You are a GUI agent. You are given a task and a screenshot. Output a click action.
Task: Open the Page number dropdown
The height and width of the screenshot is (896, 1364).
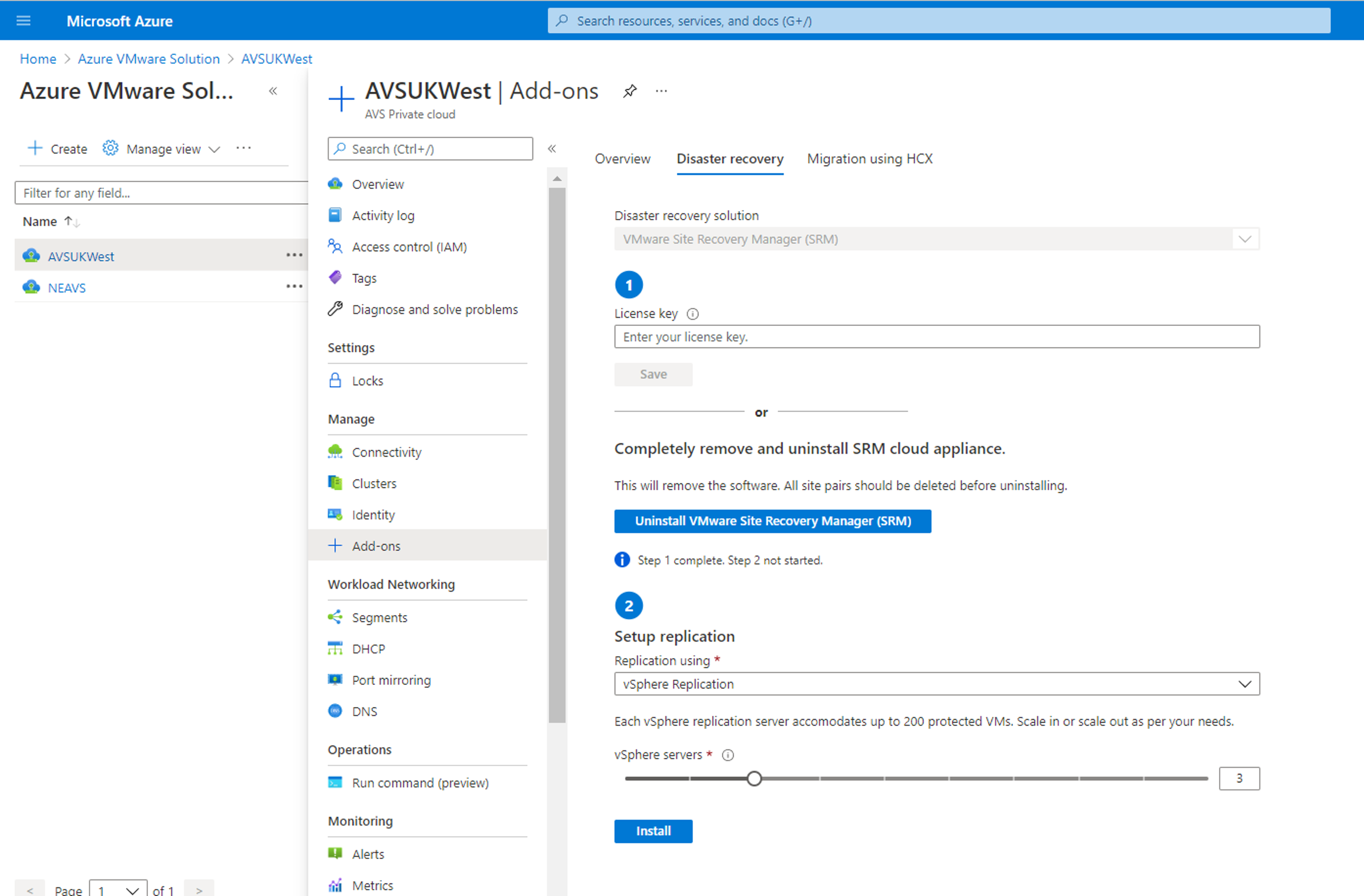pyautogui.click(x=118, y=890)
